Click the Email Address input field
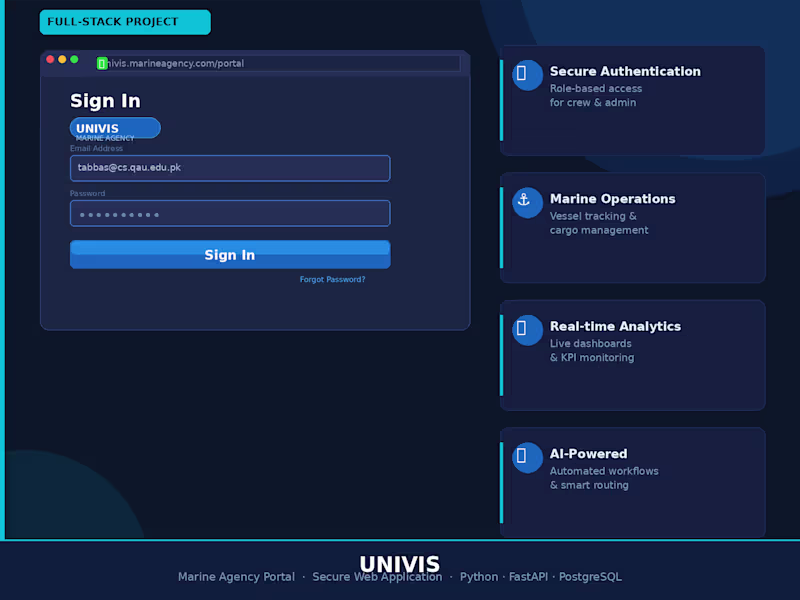Screen dimensions: 800x600 pyautogui.click(x=230, y=168)
